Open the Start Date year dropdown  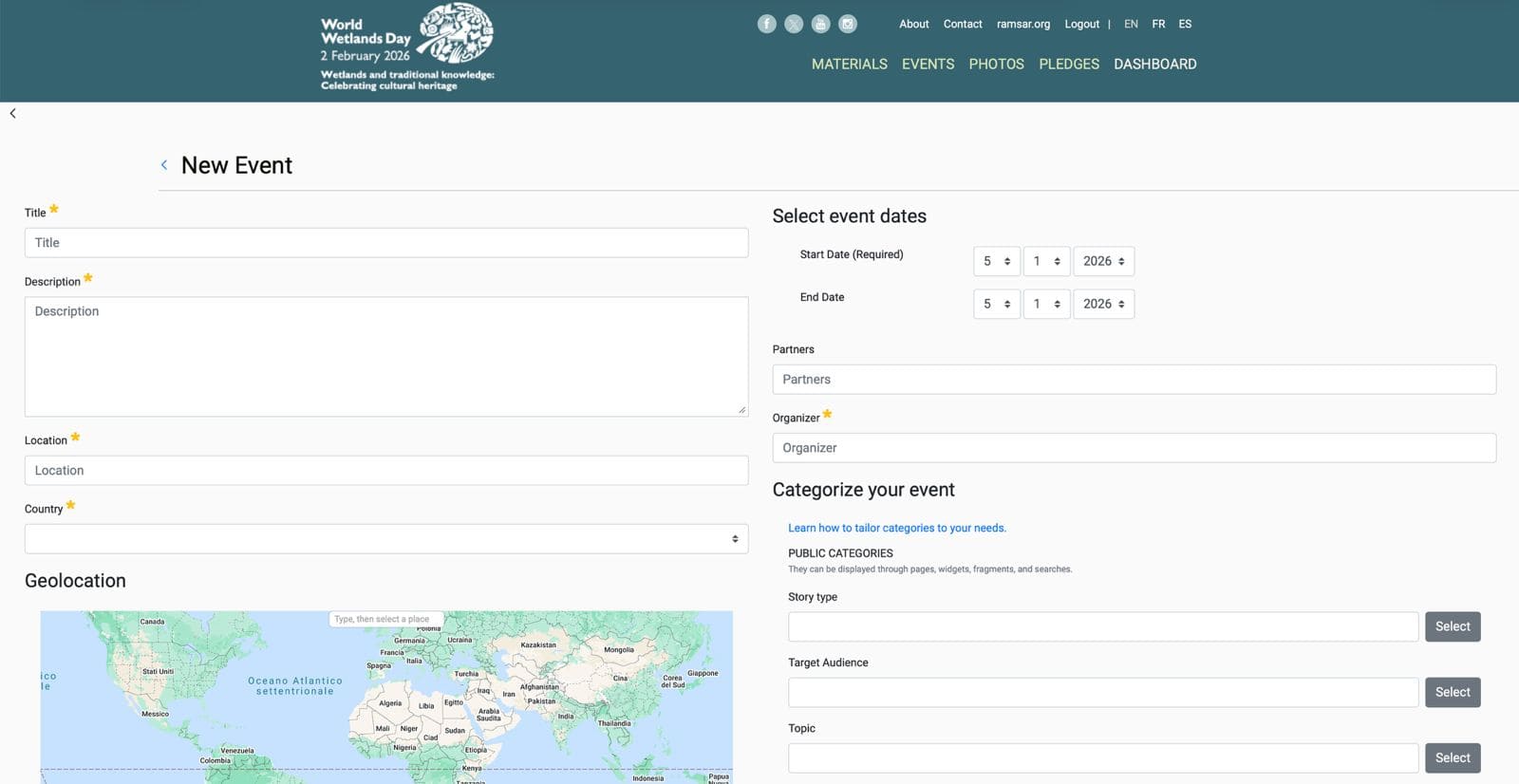[x=1103, y=261]
